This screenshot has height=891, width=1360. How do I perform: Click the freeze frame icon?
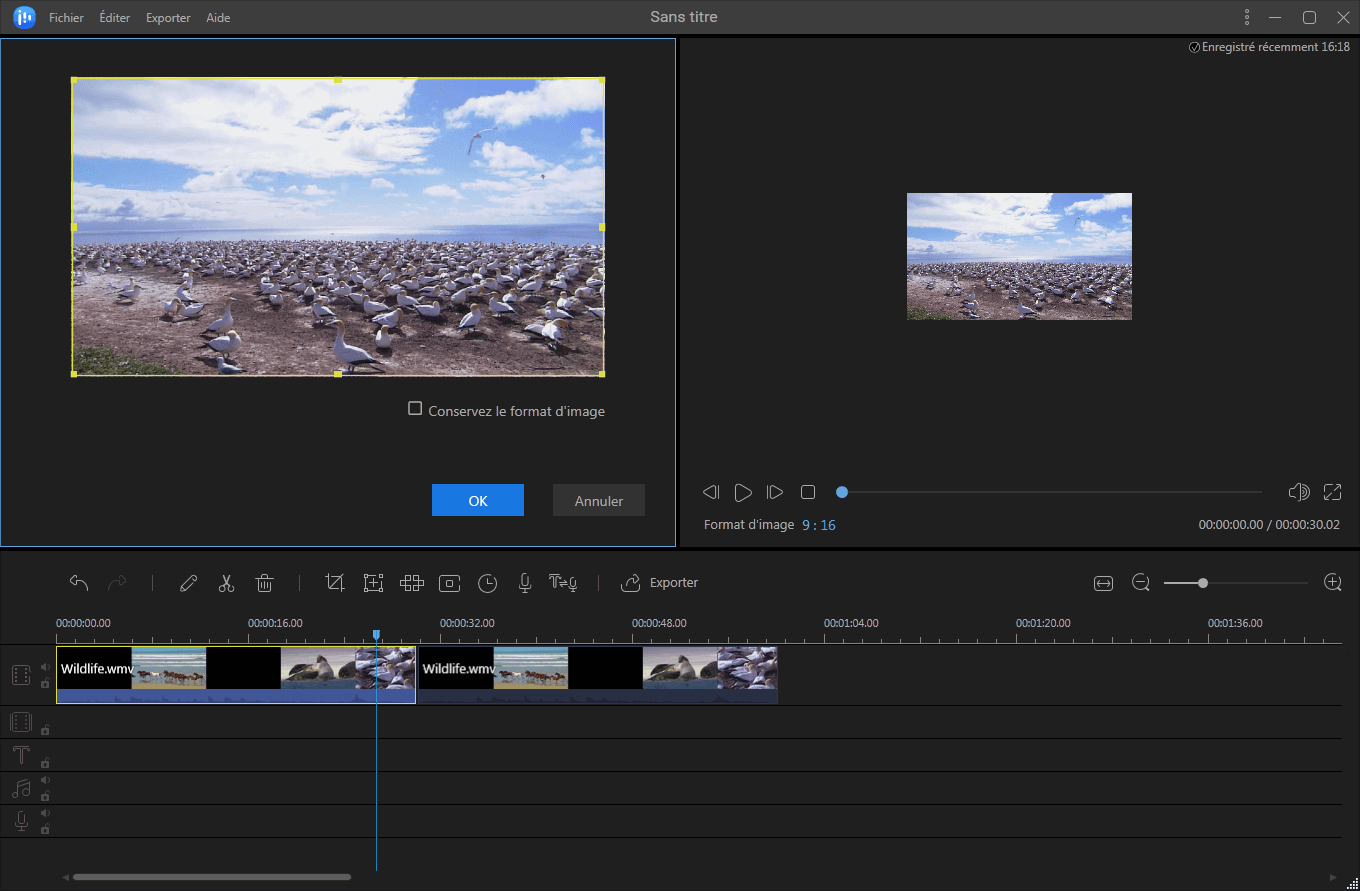[450, 583]
